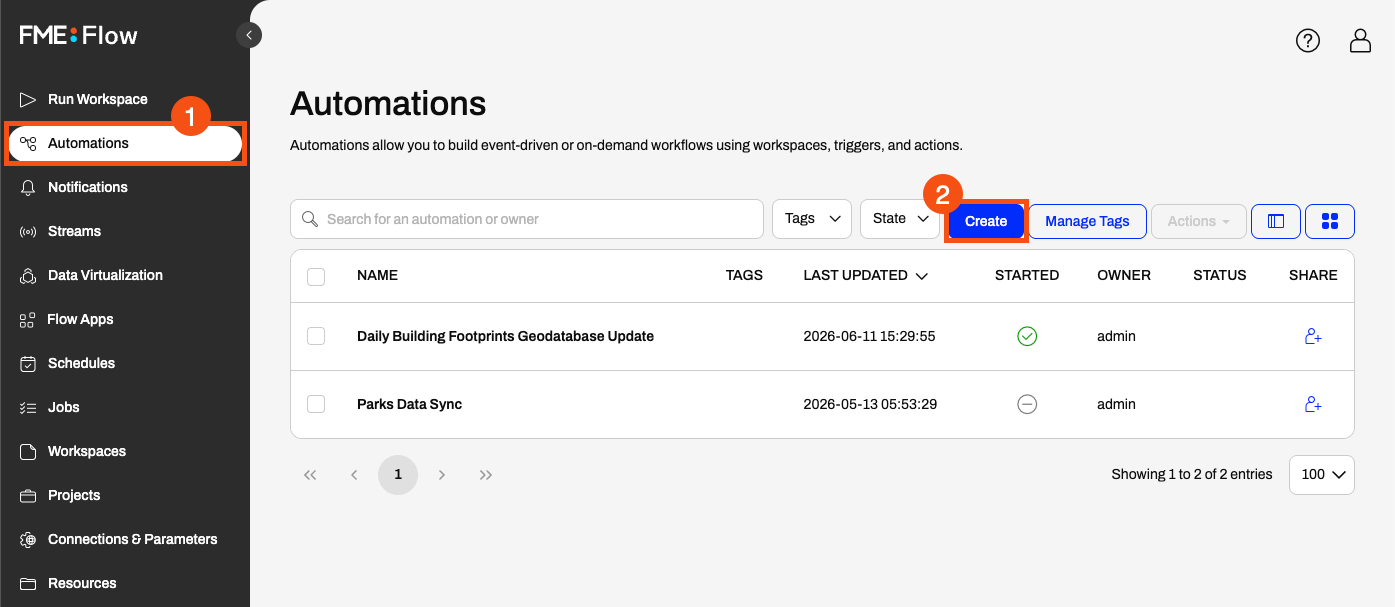Click the Manage Tags button
Viewport: 1395px width, 607px height.
[x=1087, y=221]
